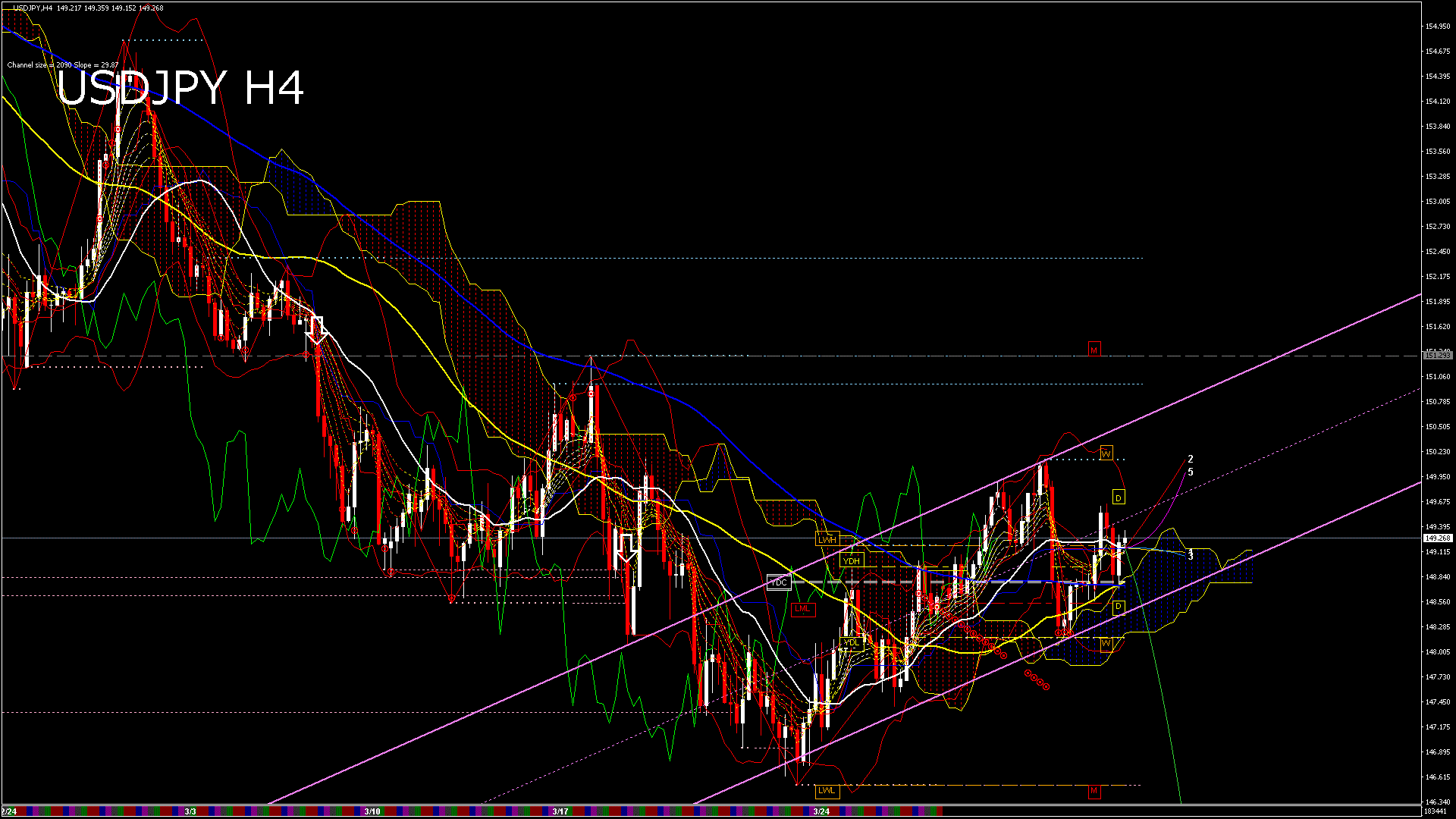Screen dimensions: 1456x819
Task: Select the lower yellow D pivot marker
Action: [1119, 607]
